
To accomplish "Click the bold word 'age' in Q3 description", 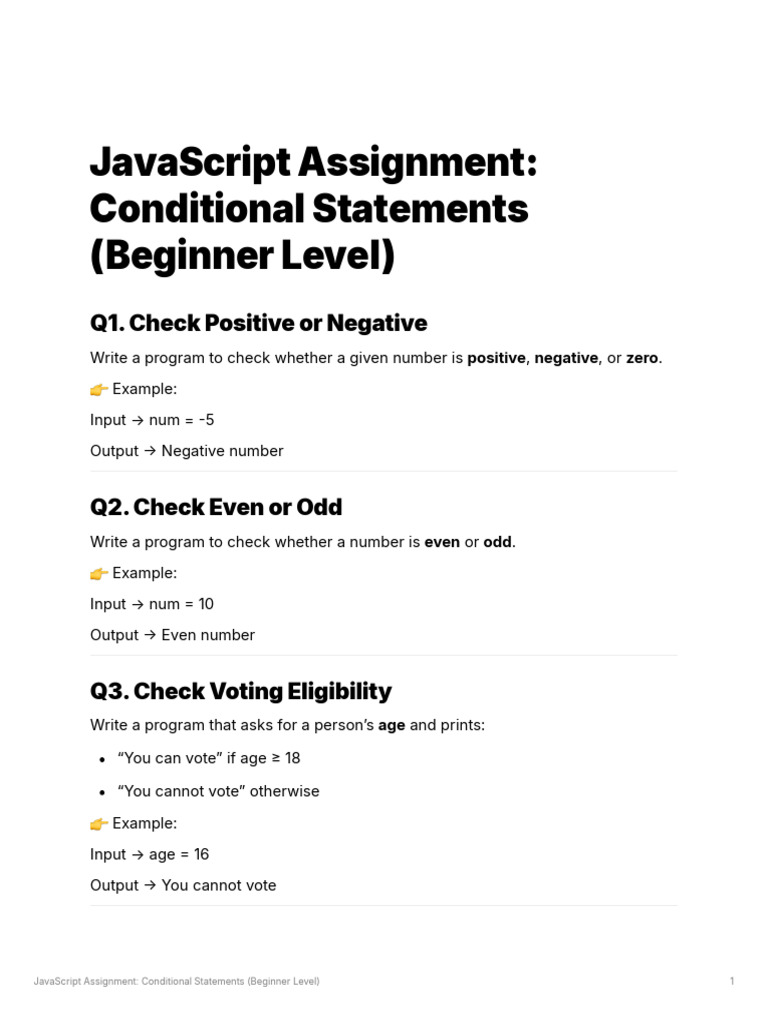I will coord(391,725).
